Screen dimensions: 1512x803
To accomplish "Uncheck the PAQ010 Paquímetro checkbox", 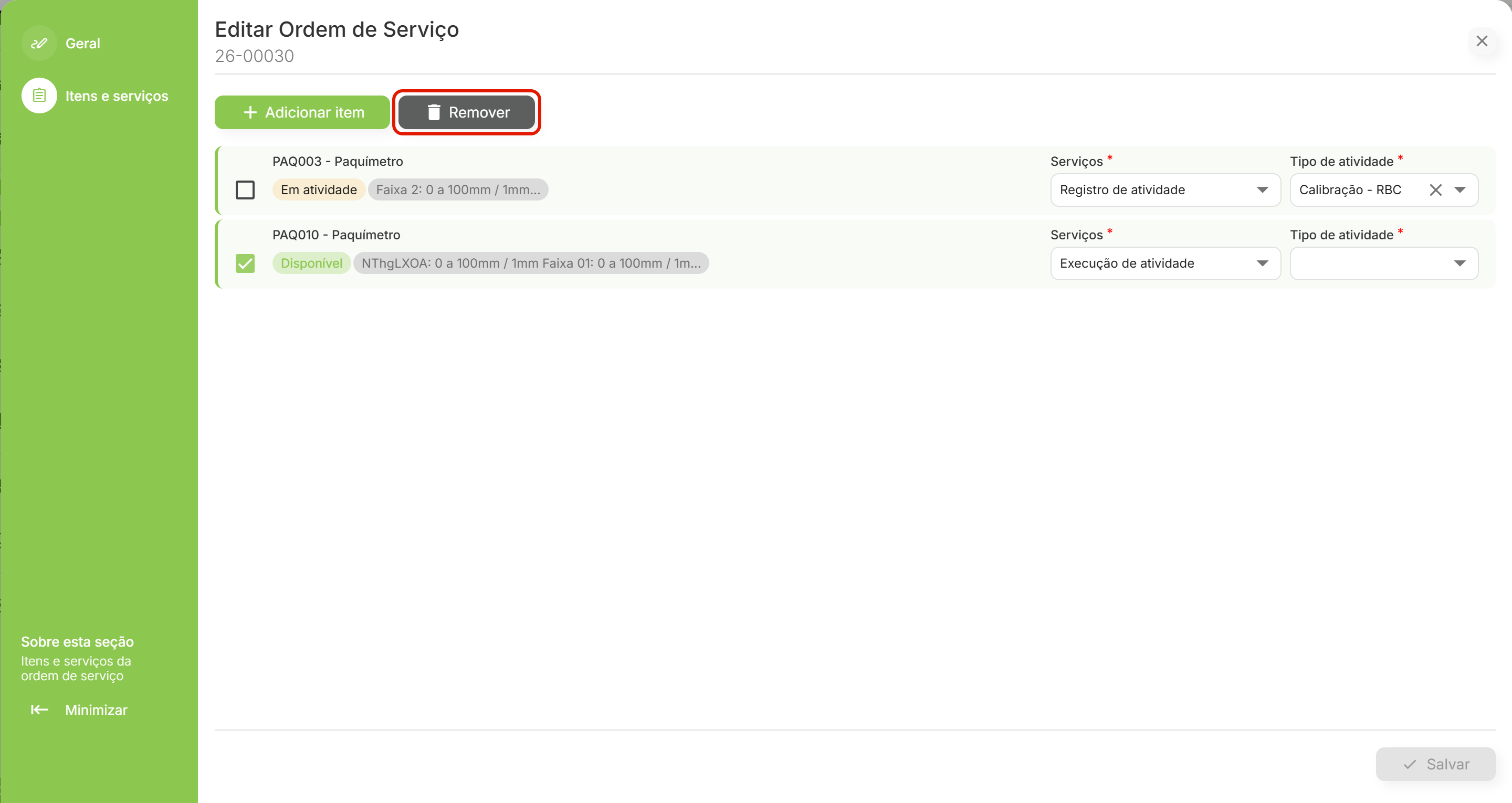I will [x=245, y=263].
